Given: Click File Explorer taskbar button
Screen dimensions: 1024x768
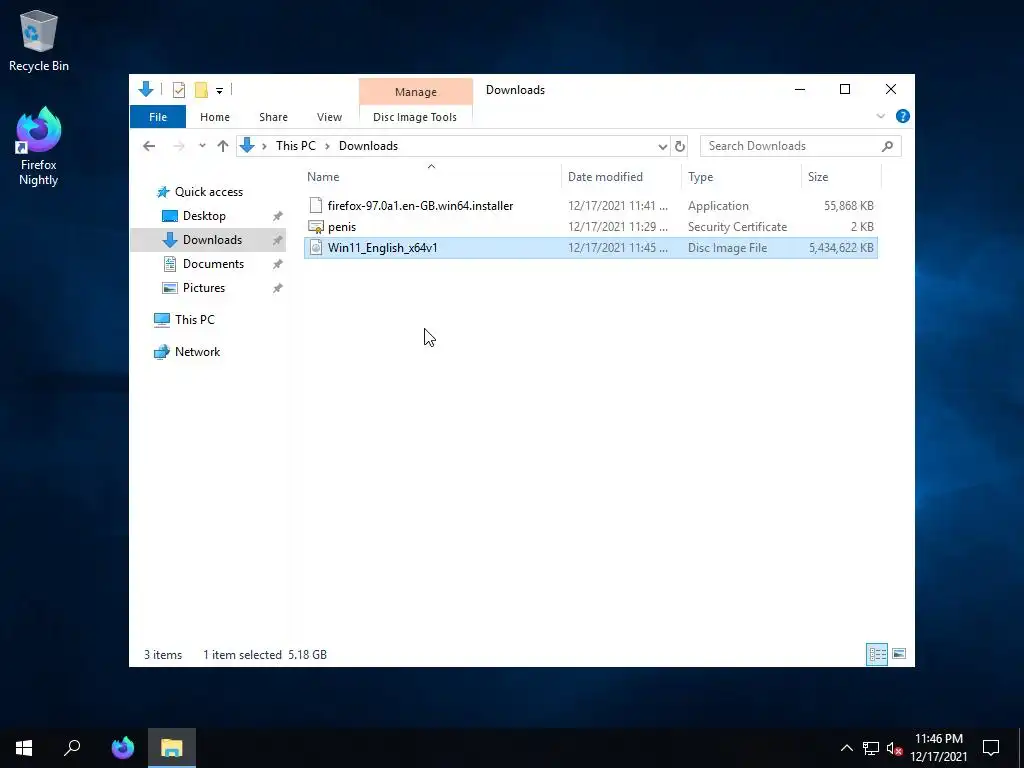Looking at the screenshot, I should pyautogui.click(x=172, y=748).
